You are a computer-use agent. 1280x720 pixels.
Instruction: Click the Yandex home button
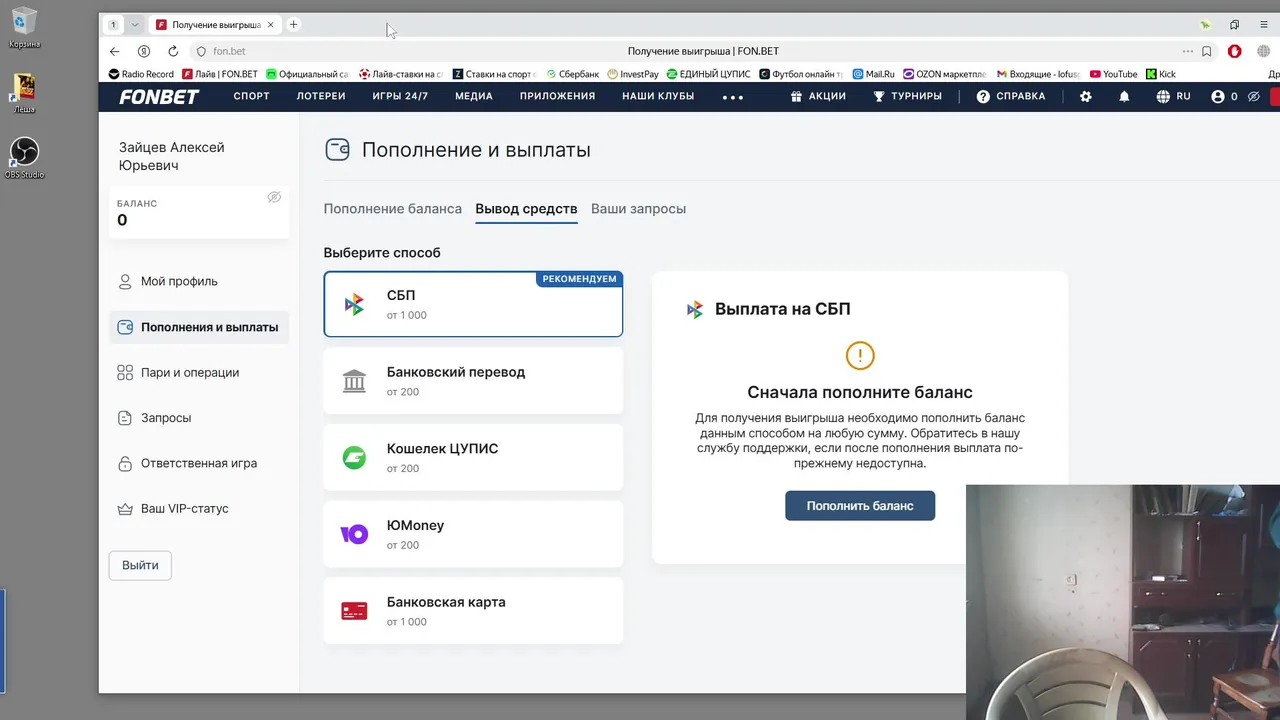click(x=144, y=51)
